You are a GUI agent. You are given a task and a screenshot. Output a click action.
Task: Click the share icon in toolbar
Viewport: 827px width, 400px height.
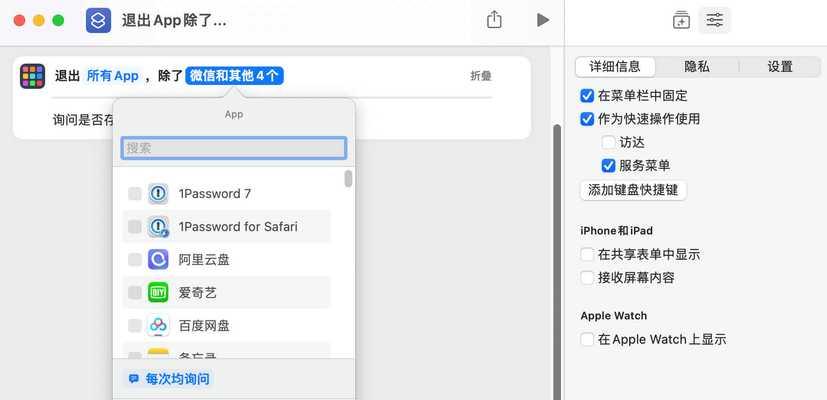point(494,20)
